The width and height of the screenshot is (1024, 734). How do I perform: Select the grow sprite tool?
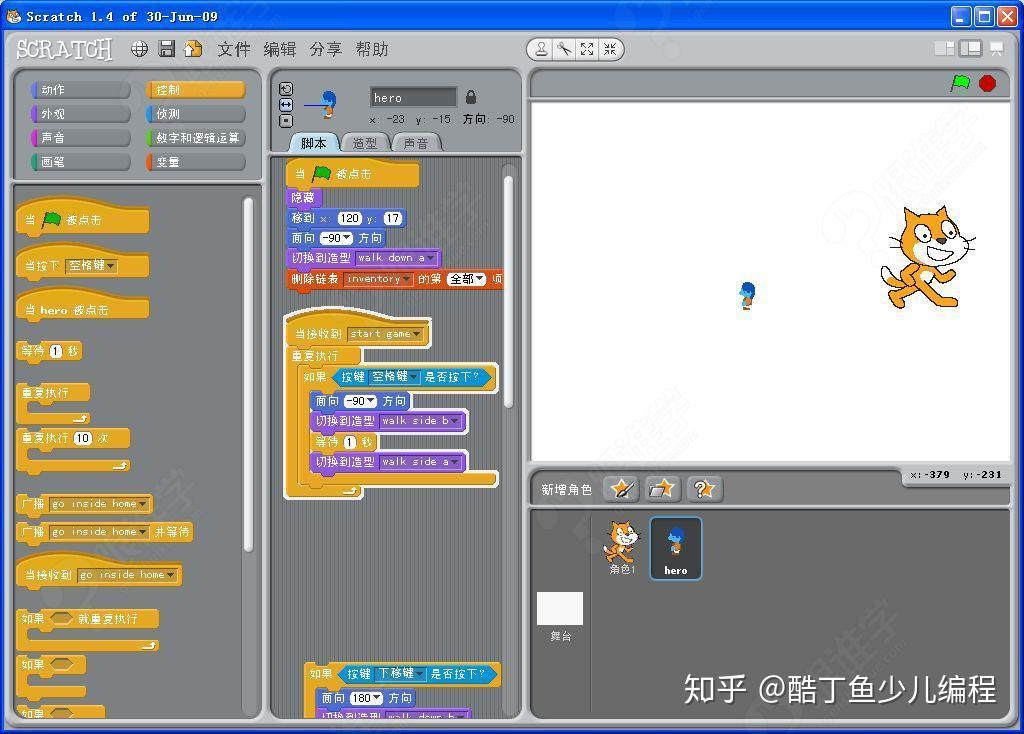[x=587, y=49]
